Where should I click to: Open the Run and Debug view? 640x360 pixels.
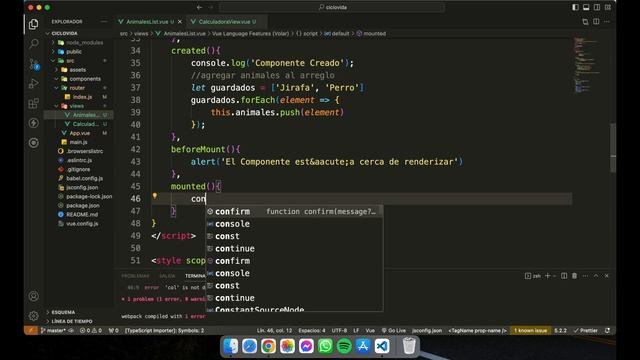pos(33,83)
